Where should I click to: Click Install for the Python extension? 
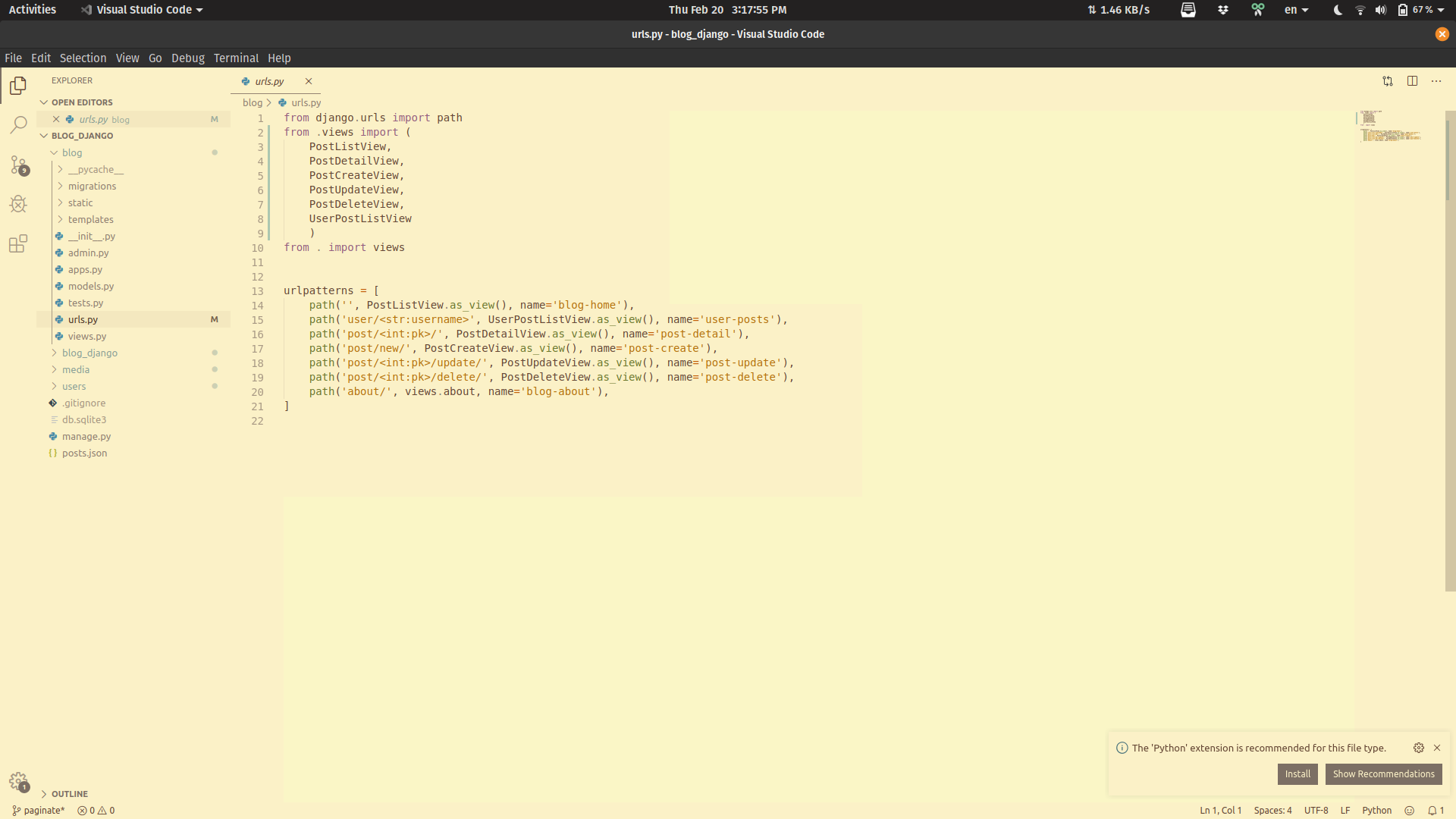click(1297, 773)
